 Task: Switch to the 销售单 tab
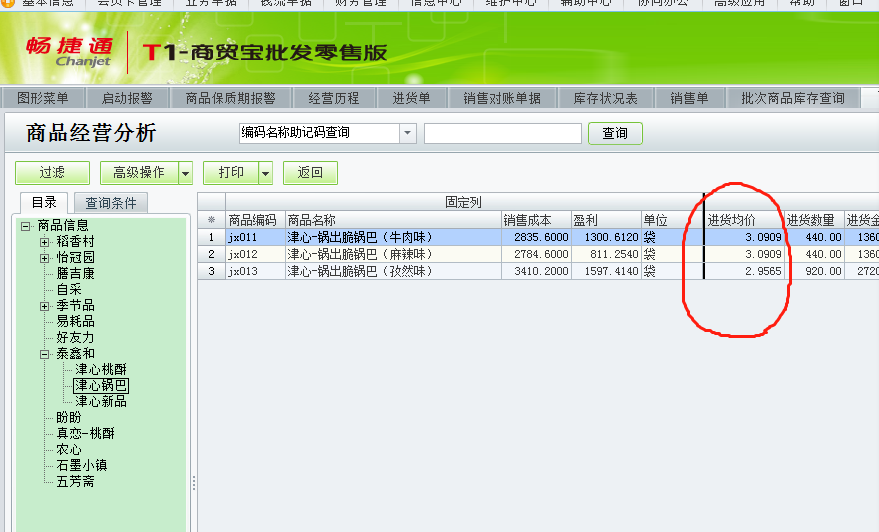(x=689, y=98)
